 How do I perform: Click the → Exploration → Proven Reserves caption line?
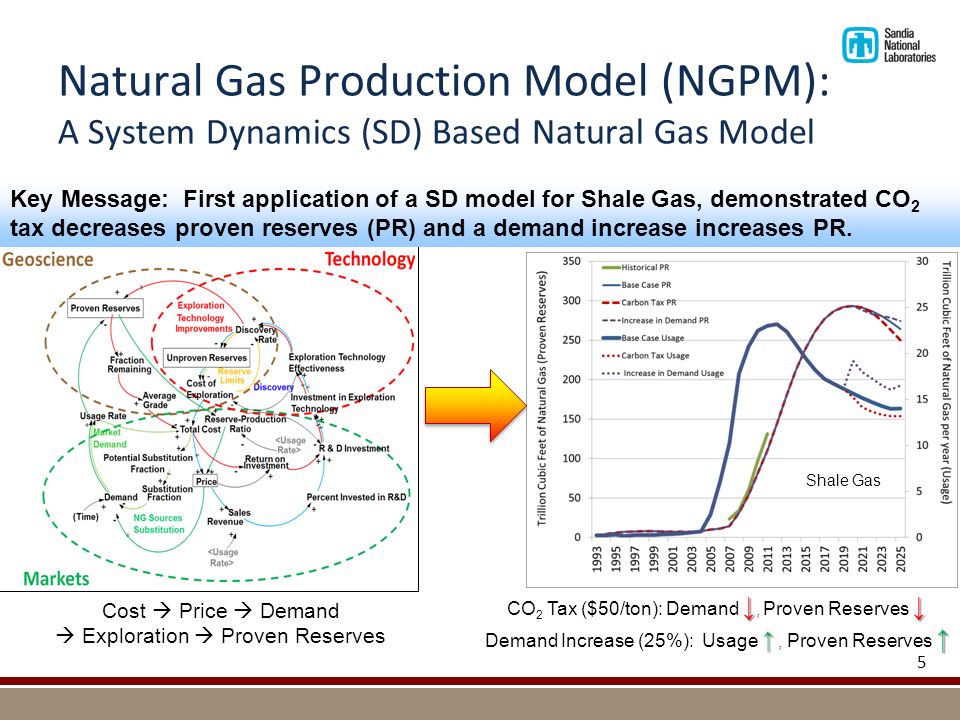[x=220, y=636]
